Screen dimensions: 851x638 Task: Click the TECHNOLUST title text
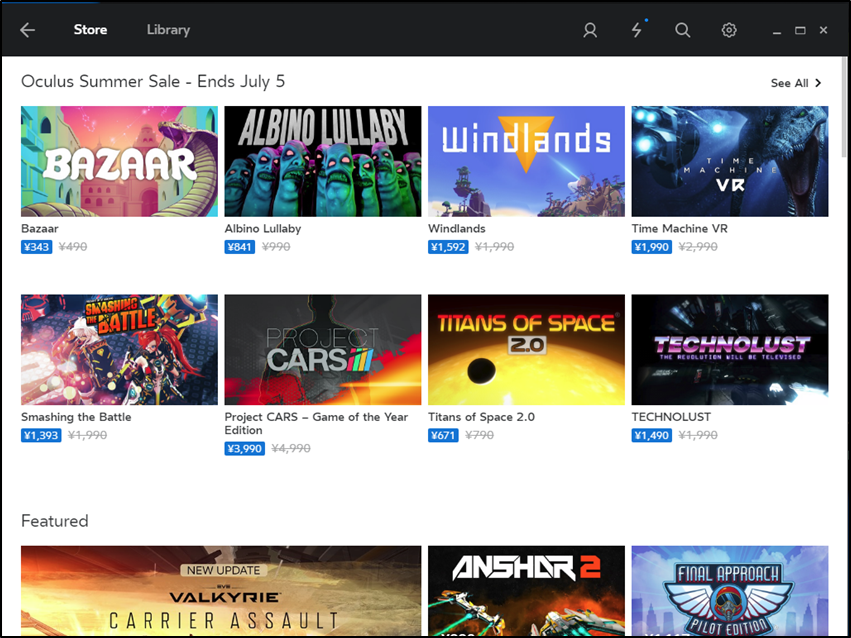point(671,417)
